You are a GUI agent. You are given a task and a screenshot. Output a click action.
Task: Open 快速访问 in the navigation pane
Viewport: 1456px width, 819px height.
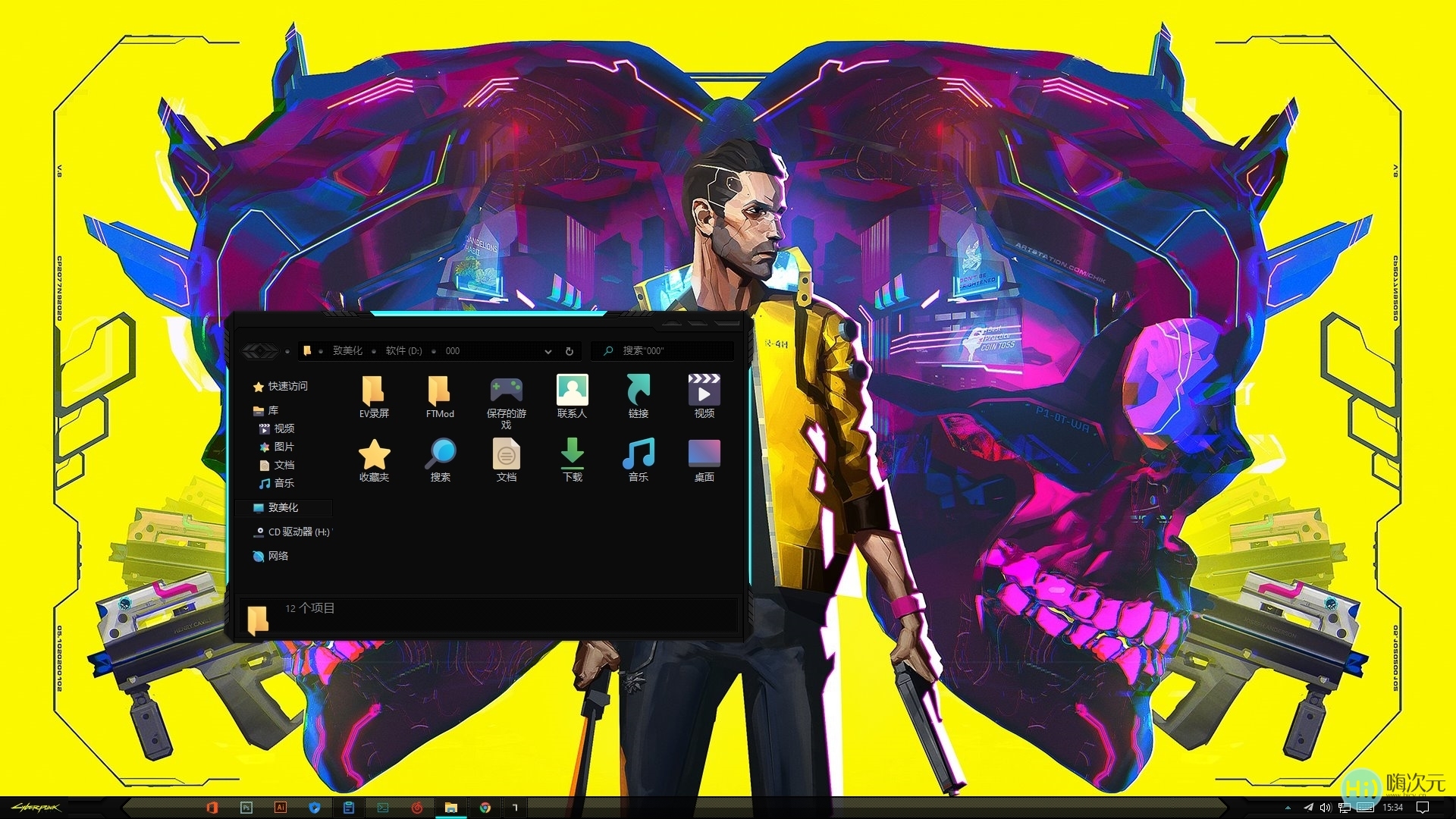click(287, 387)
